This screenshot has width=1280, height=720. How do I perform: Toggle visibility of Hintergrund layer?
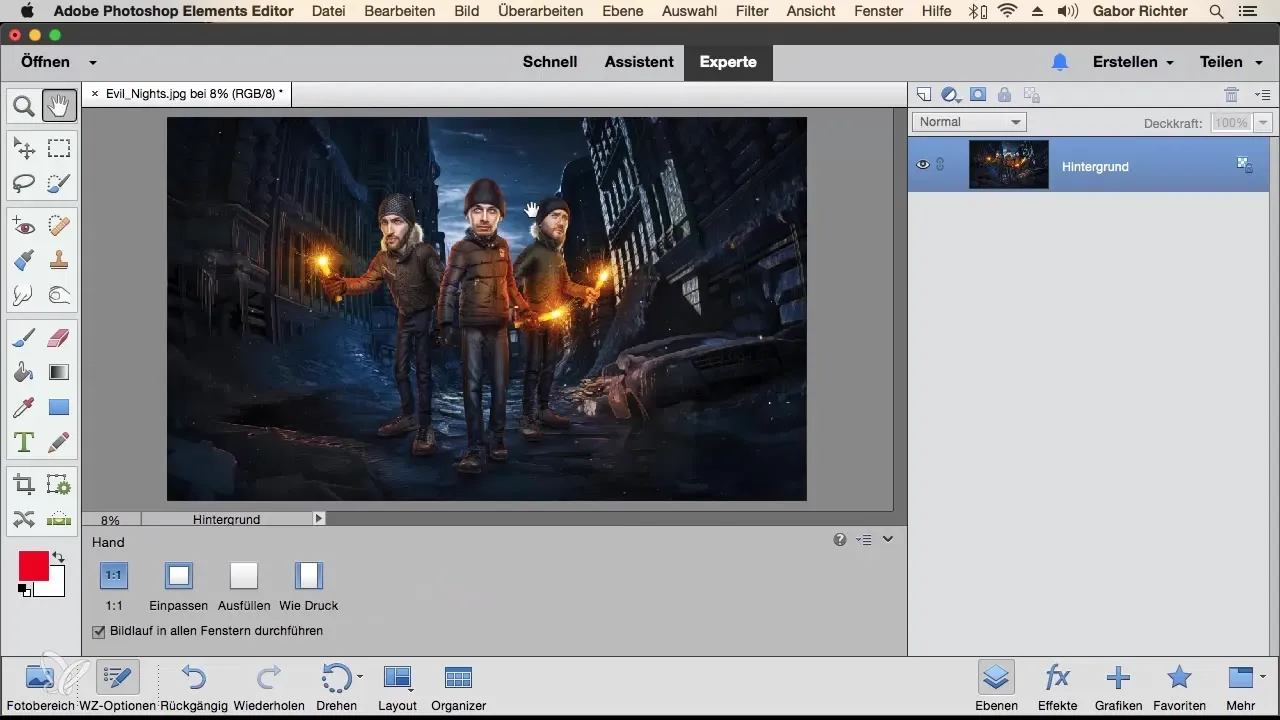tap(923, 165)
